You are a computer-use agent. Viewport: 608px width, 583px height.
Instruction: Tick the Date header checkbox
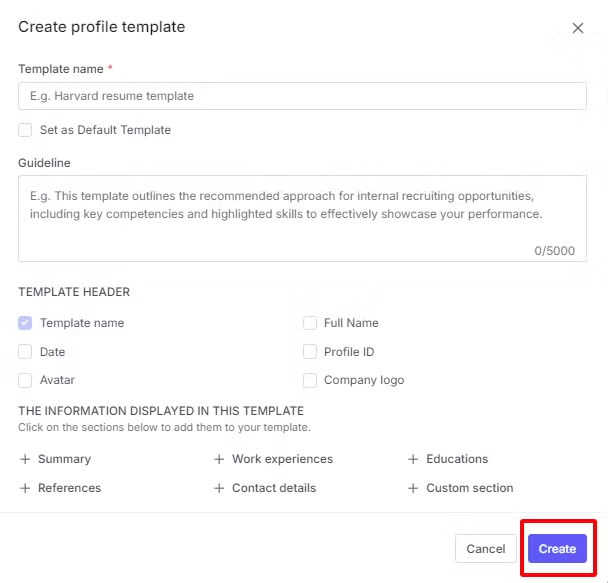click(25, 352)
